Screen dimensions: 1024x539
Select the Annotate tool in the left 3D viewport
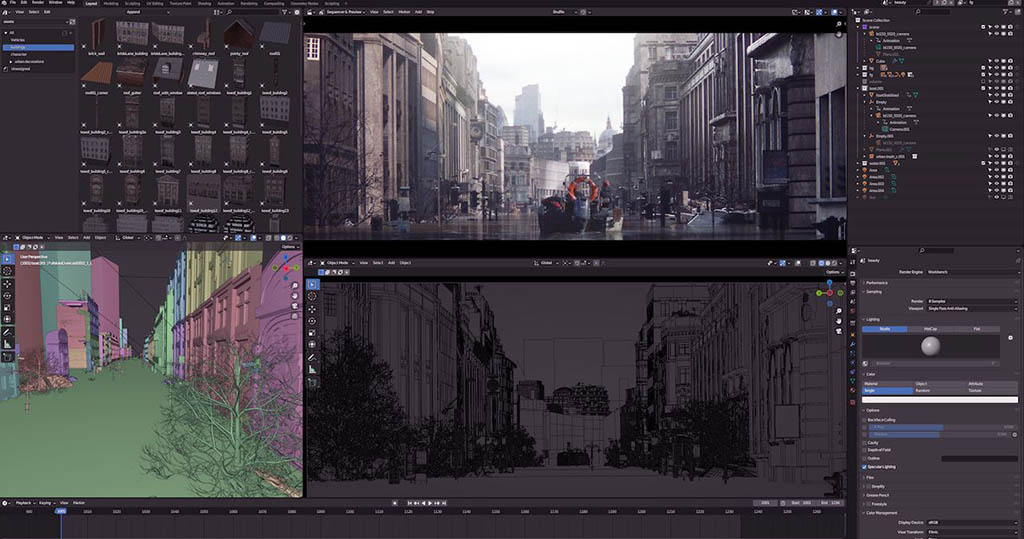(7, 333)
